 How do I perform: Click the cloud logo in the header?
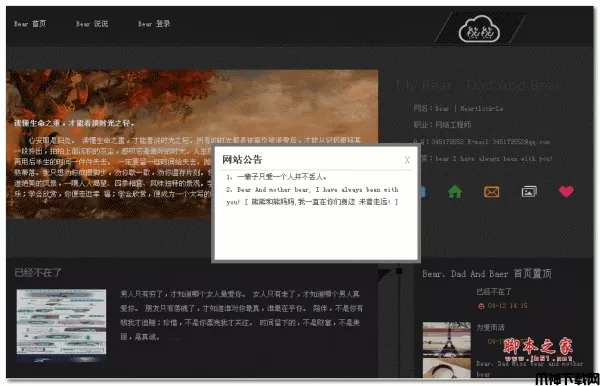[479, 29]
